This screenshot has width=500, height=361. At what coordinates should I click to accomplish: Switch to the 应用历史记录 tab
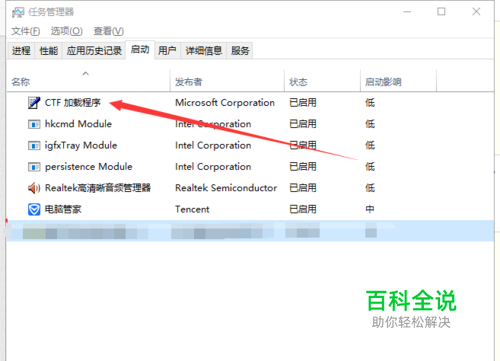tap(94, 51)
